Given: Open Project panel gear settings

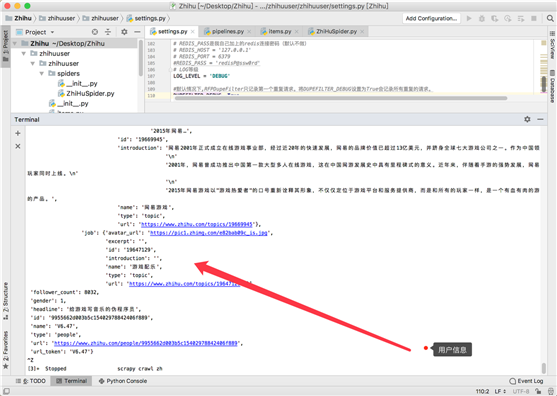Looking at the screenshot, I should tap(124, 32).
